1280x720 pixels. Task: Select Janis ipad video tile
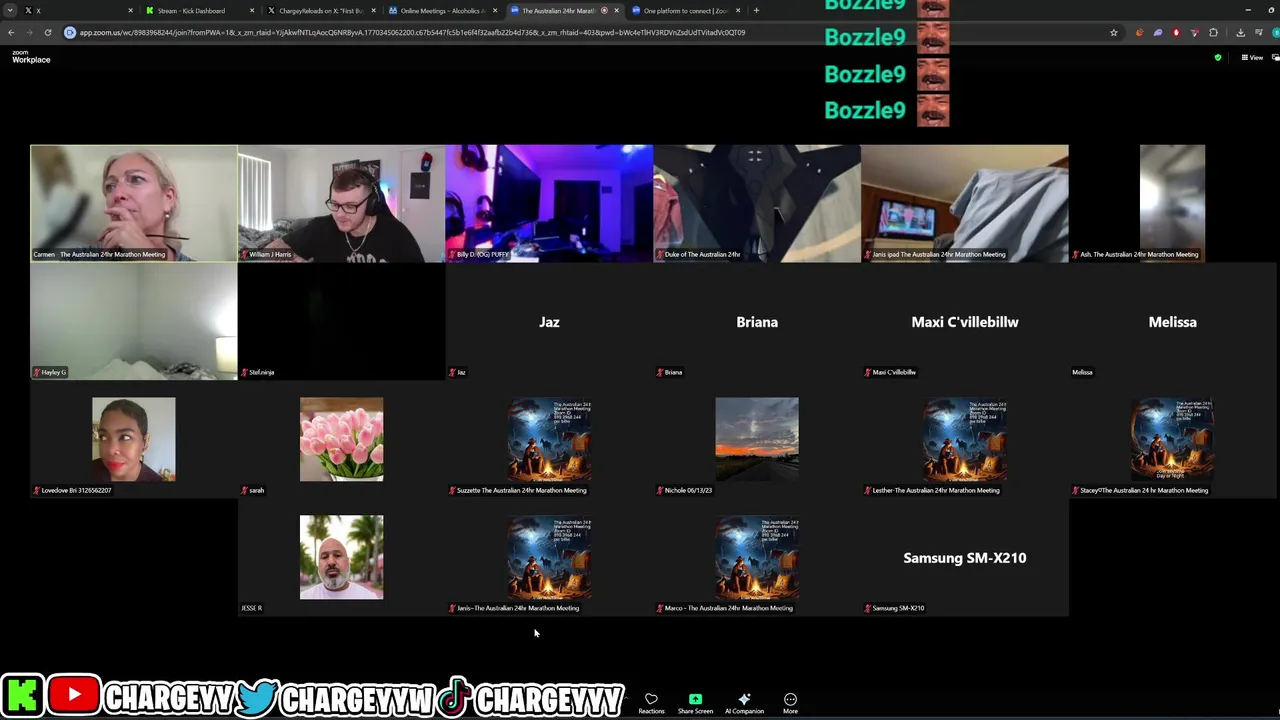pyautogui.click(x=965, y=203)
